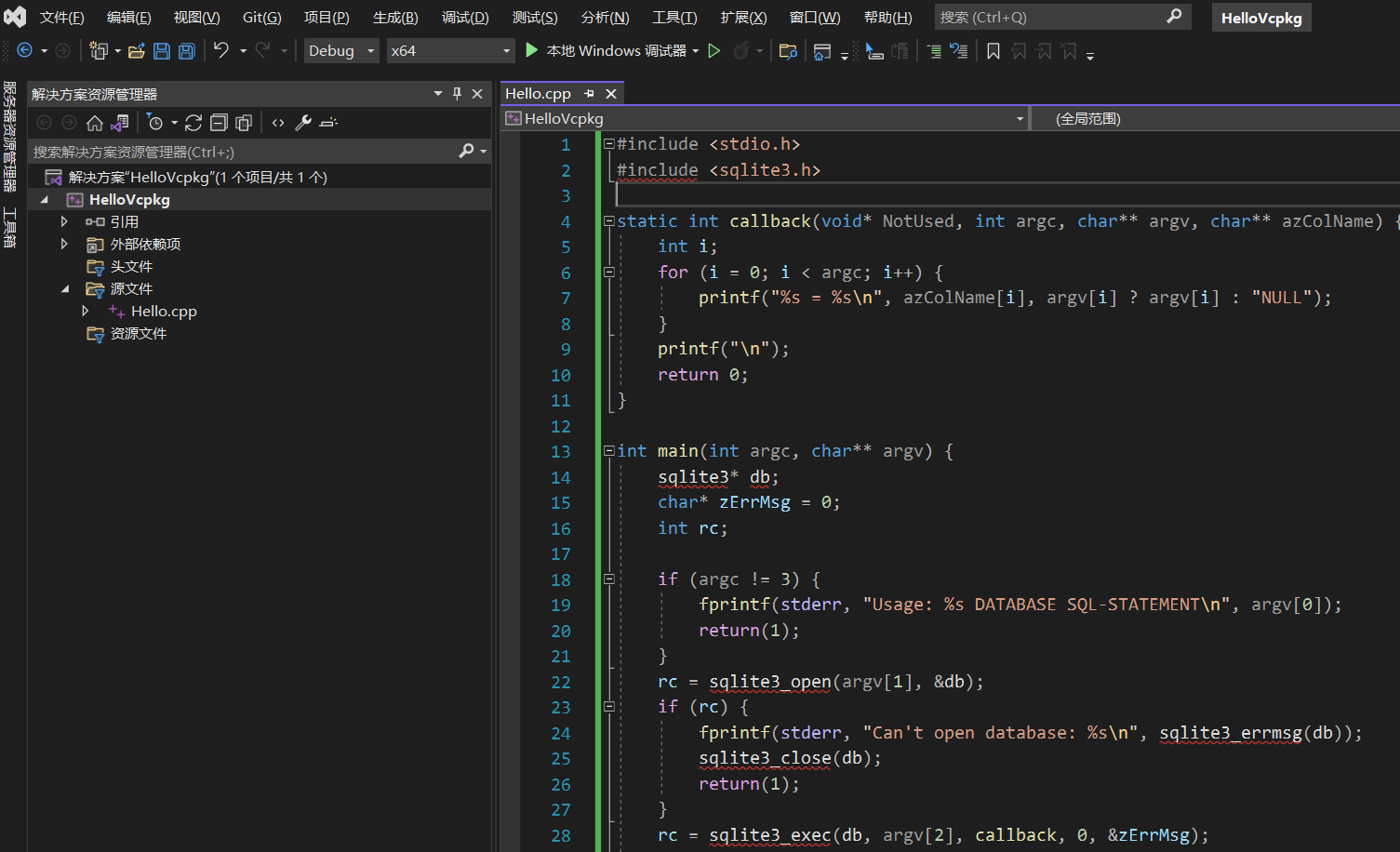Viewport: 1400px width, 852px height.
Task: Click the new project toolbar icon
Action: coord(99,51)
